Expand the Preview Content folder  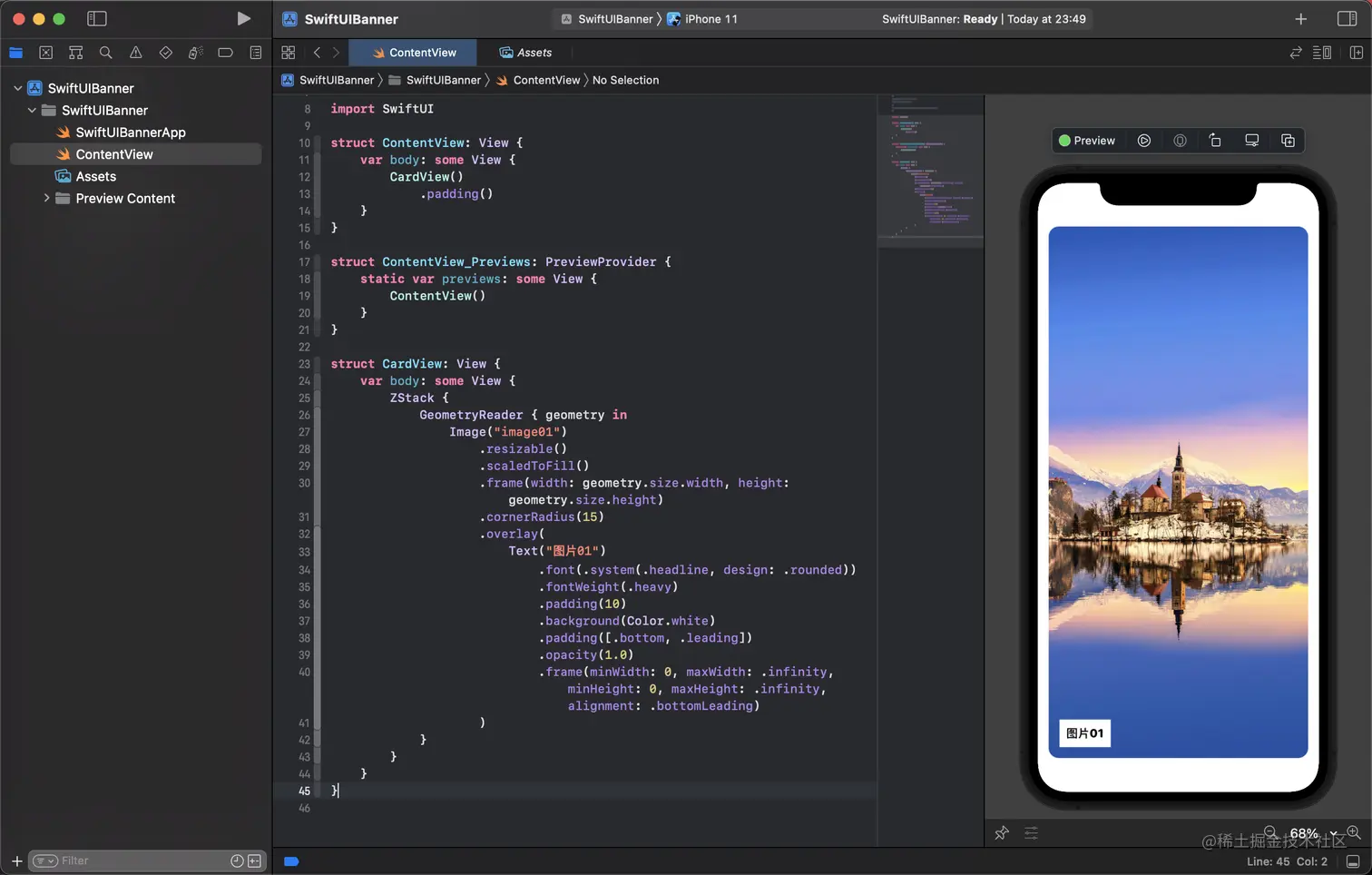coord(46,198)
